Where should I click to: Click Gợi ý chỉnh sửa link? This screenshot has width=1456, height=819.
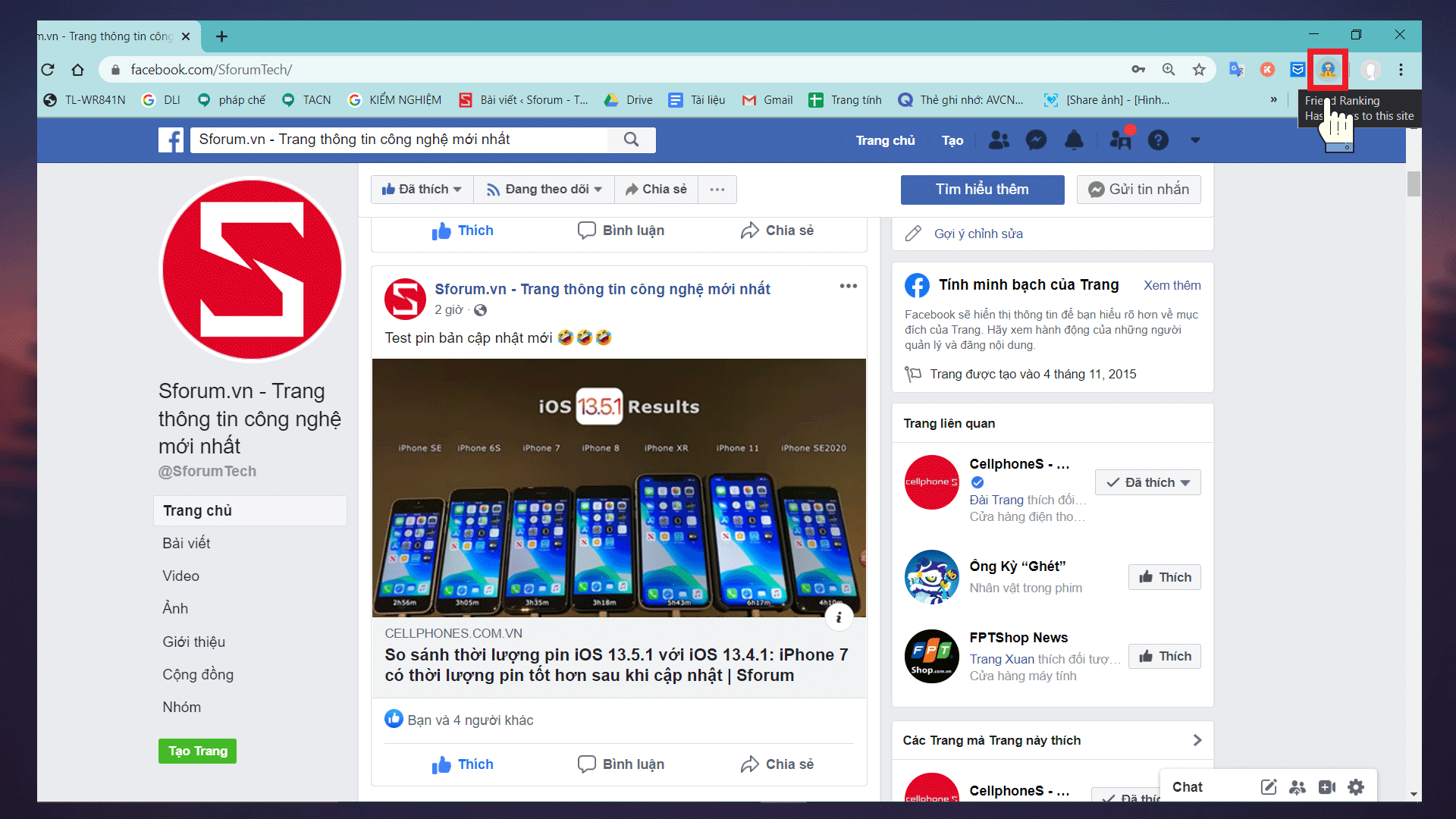[x=978, y=234]
